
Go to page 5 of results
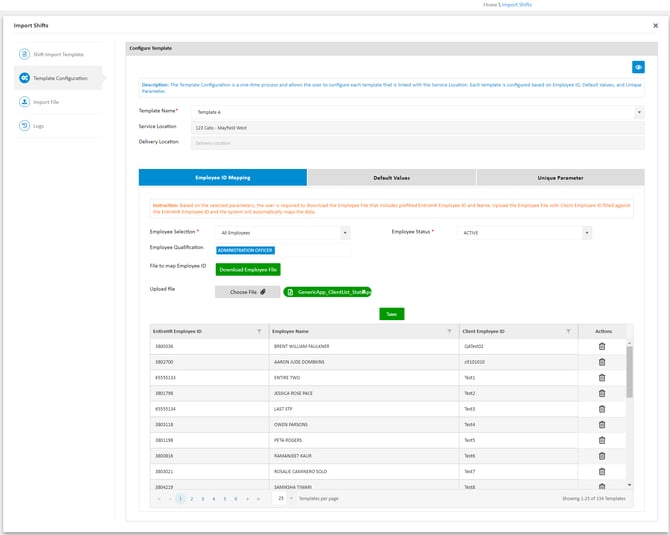(x=225, y=499)
